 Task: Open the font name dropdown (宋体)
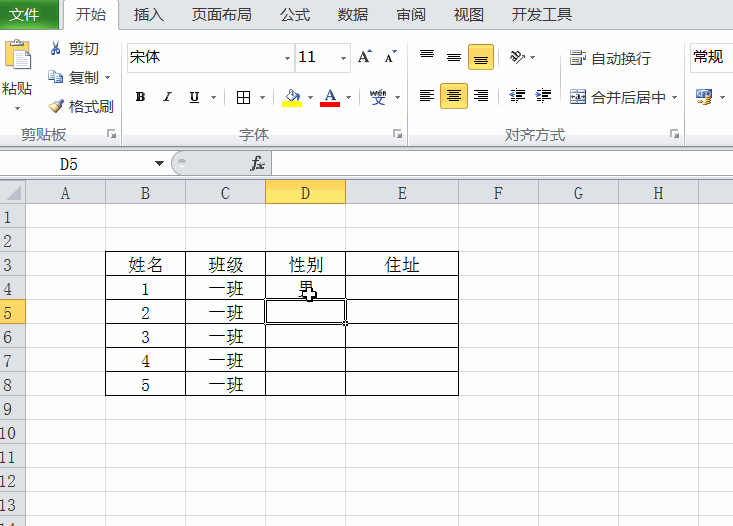tap(288, 58)
